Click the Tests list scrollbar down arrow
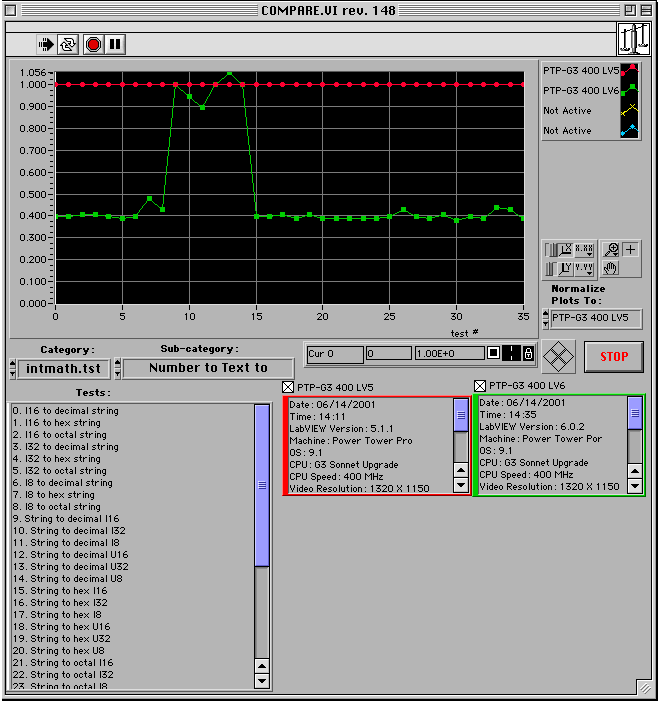 [x=262, y=681]
